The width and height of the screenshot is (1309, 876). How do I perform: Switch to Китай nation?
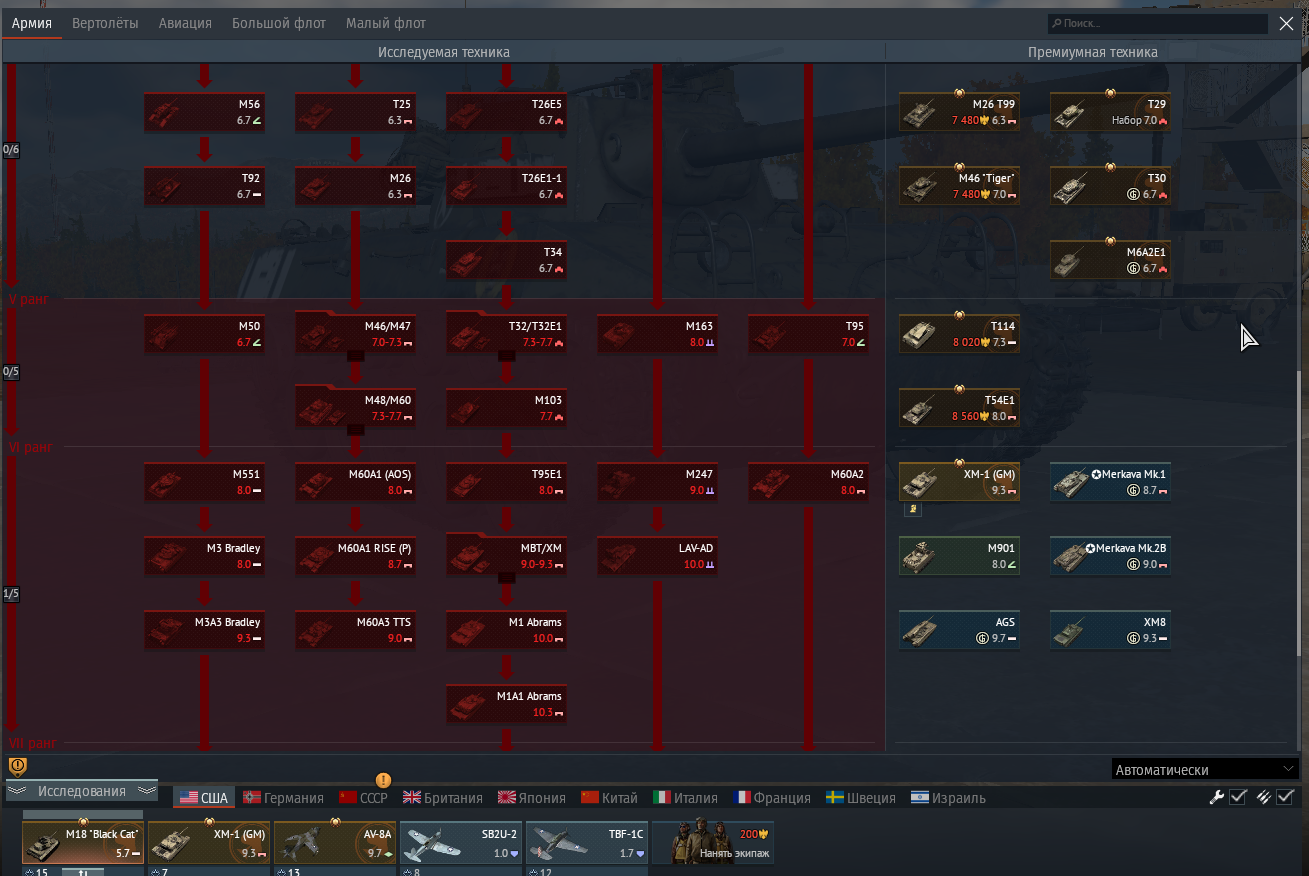(x=609, y=798)
